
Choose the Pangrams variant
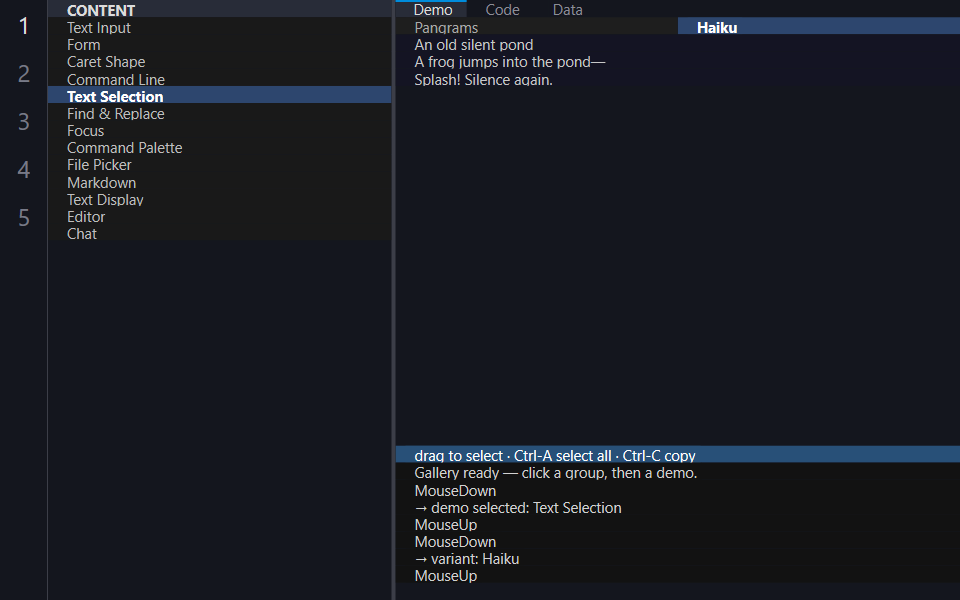click(536, 28)
